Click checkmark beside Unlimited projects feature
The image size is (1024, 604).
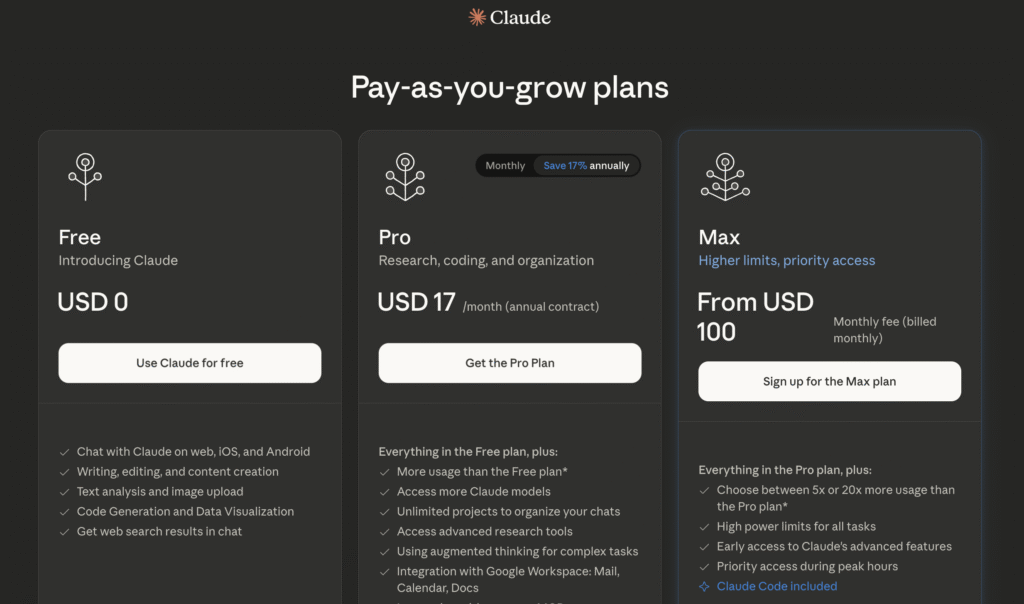385,512
